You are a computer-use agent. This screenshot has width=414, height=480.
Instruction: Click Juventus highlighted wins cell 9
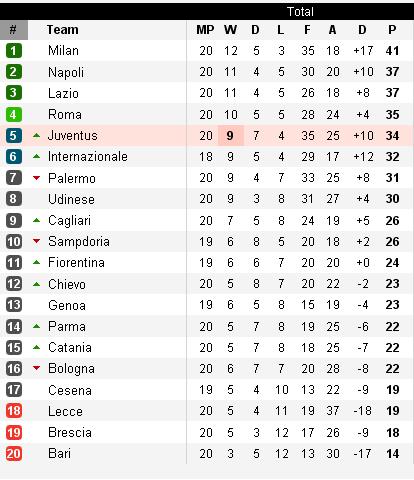(x=231, y=136)
